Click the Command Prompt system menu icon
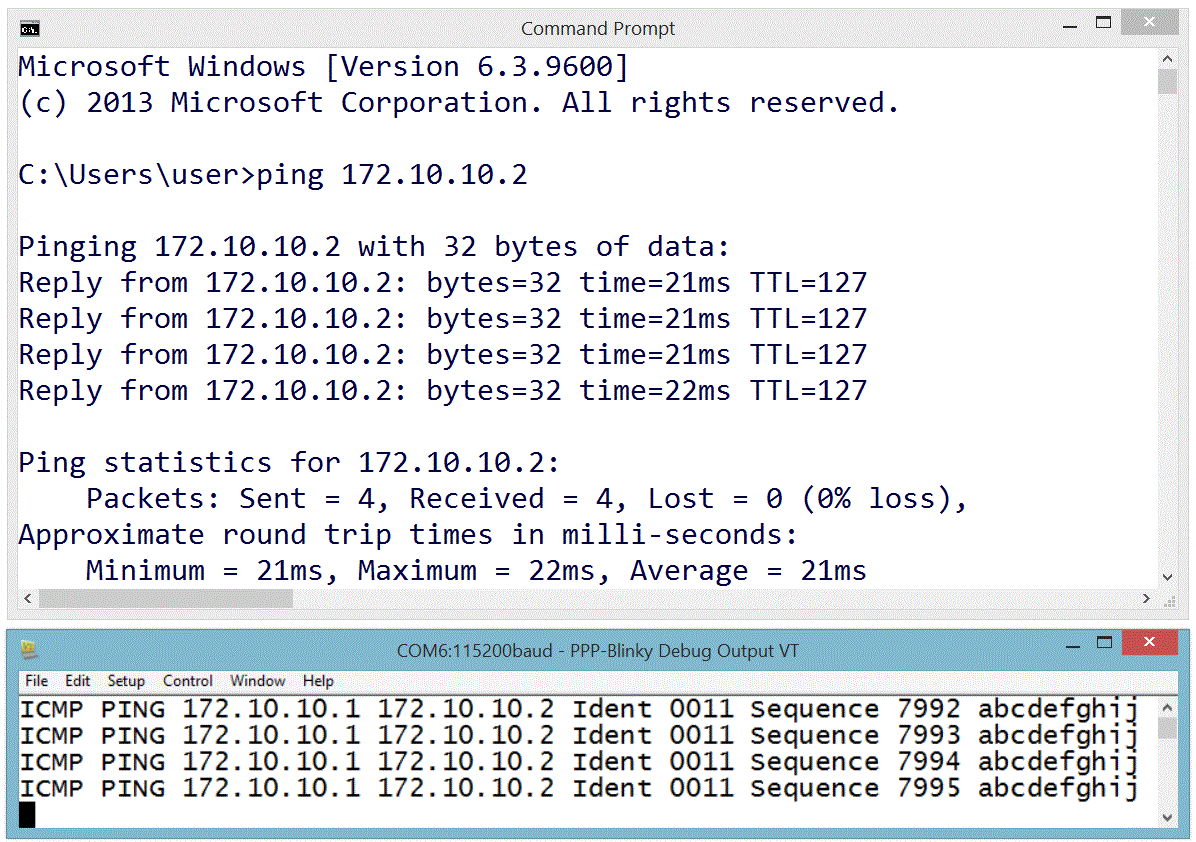 click(30, 28)
